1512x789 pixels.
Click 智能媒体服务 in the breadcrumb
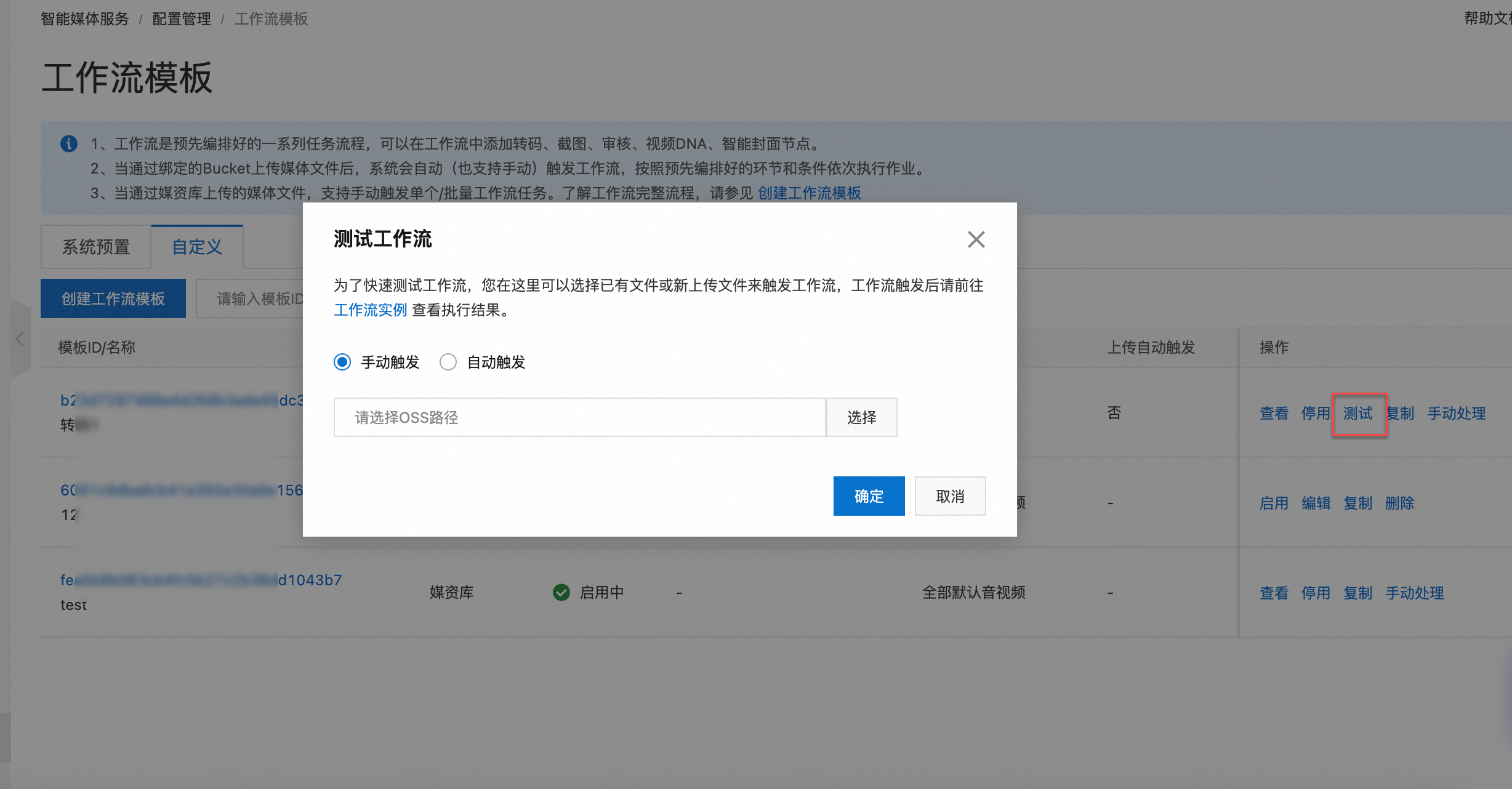point(85,19)
